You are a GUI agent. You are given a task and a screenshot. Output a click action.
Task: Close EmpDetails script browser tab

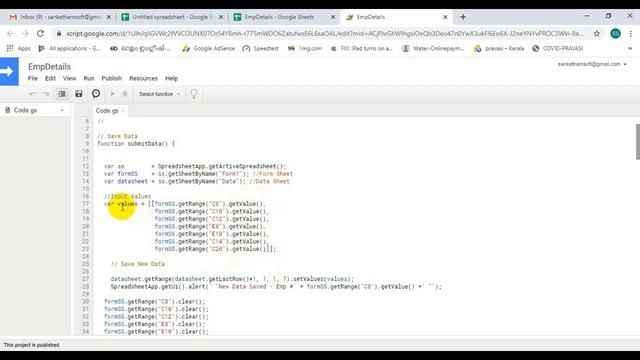445,17
